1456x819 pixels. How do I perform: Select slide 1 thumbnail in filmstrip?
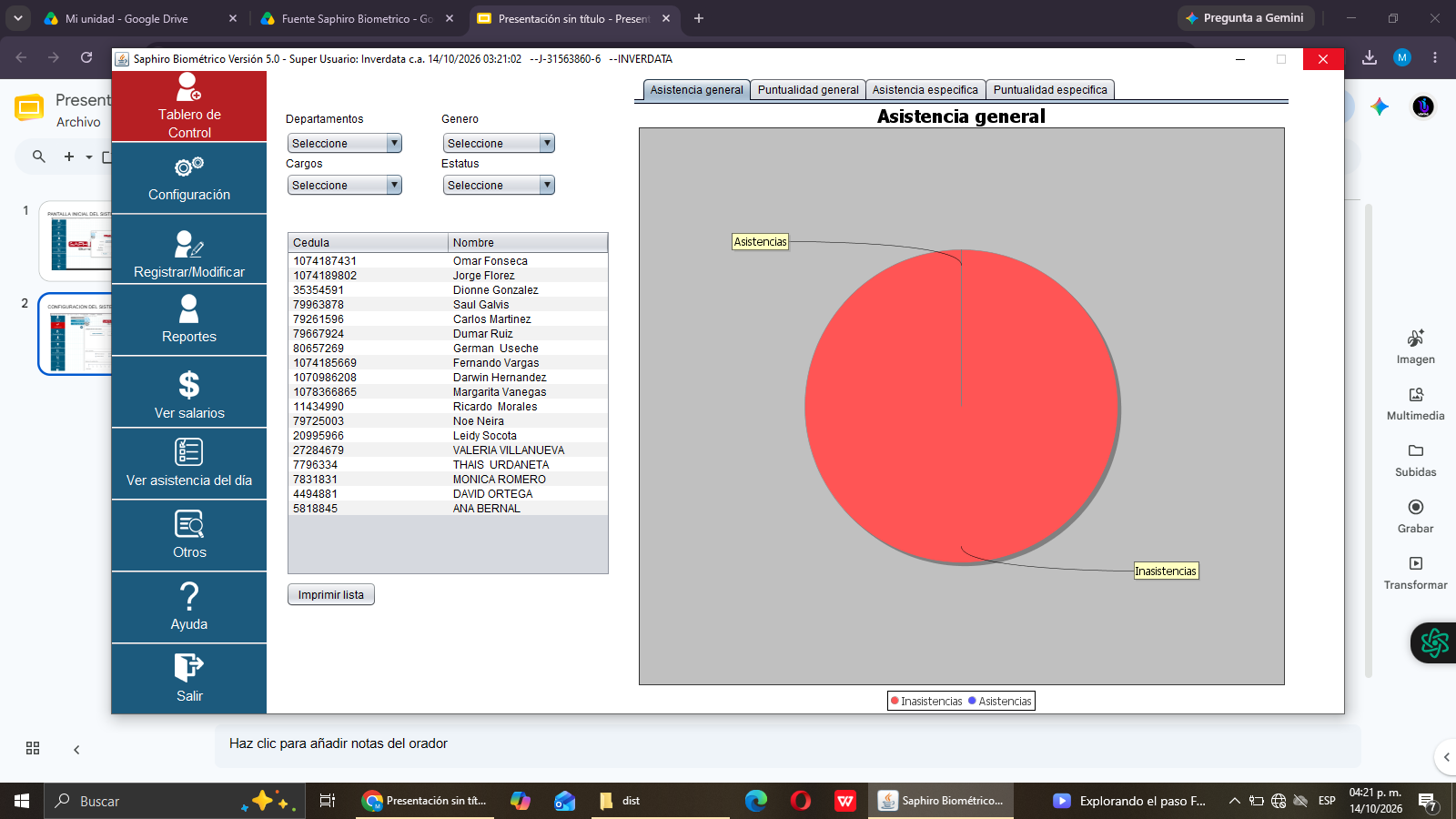[76, 241]
